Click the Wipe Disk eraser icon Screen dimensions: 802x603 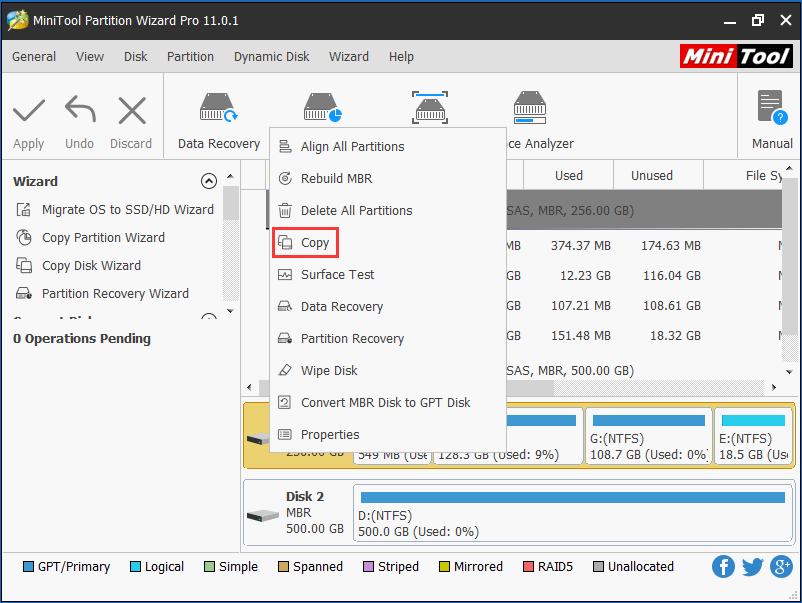[285, 370]
